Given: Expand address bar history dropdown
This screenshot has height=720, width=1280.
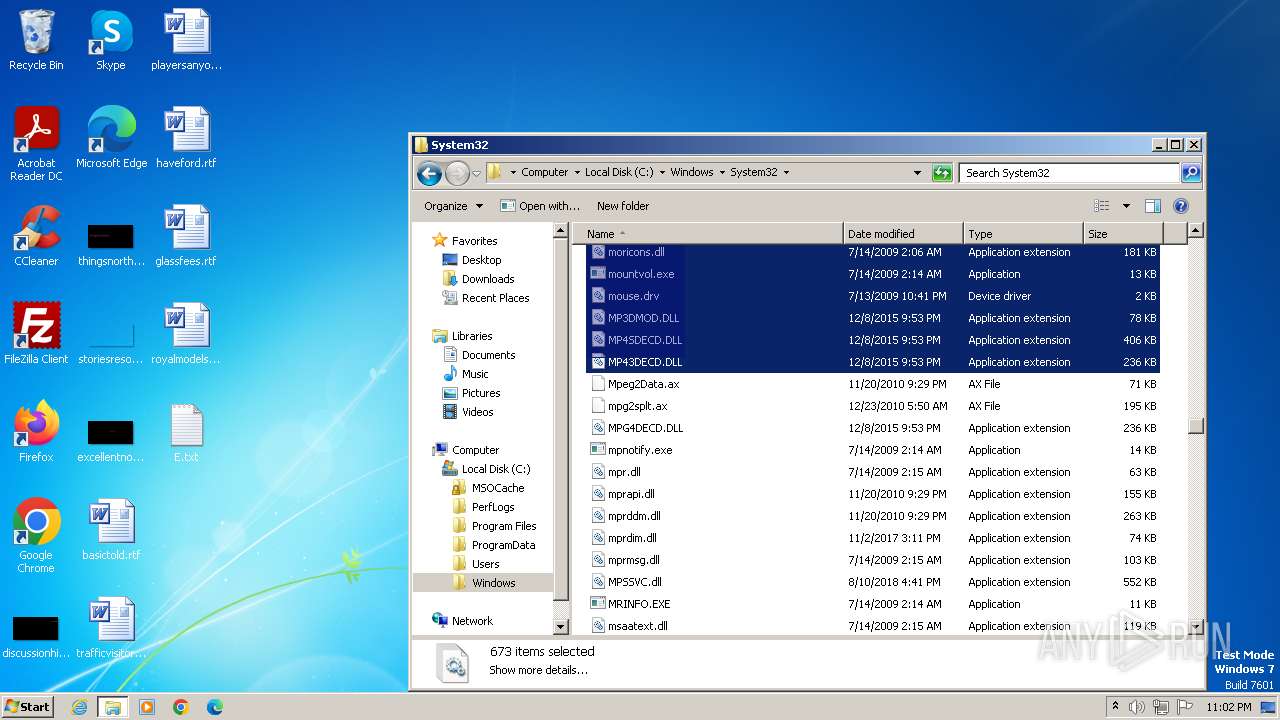Looking at the screenshot, I should click(917, 173).
